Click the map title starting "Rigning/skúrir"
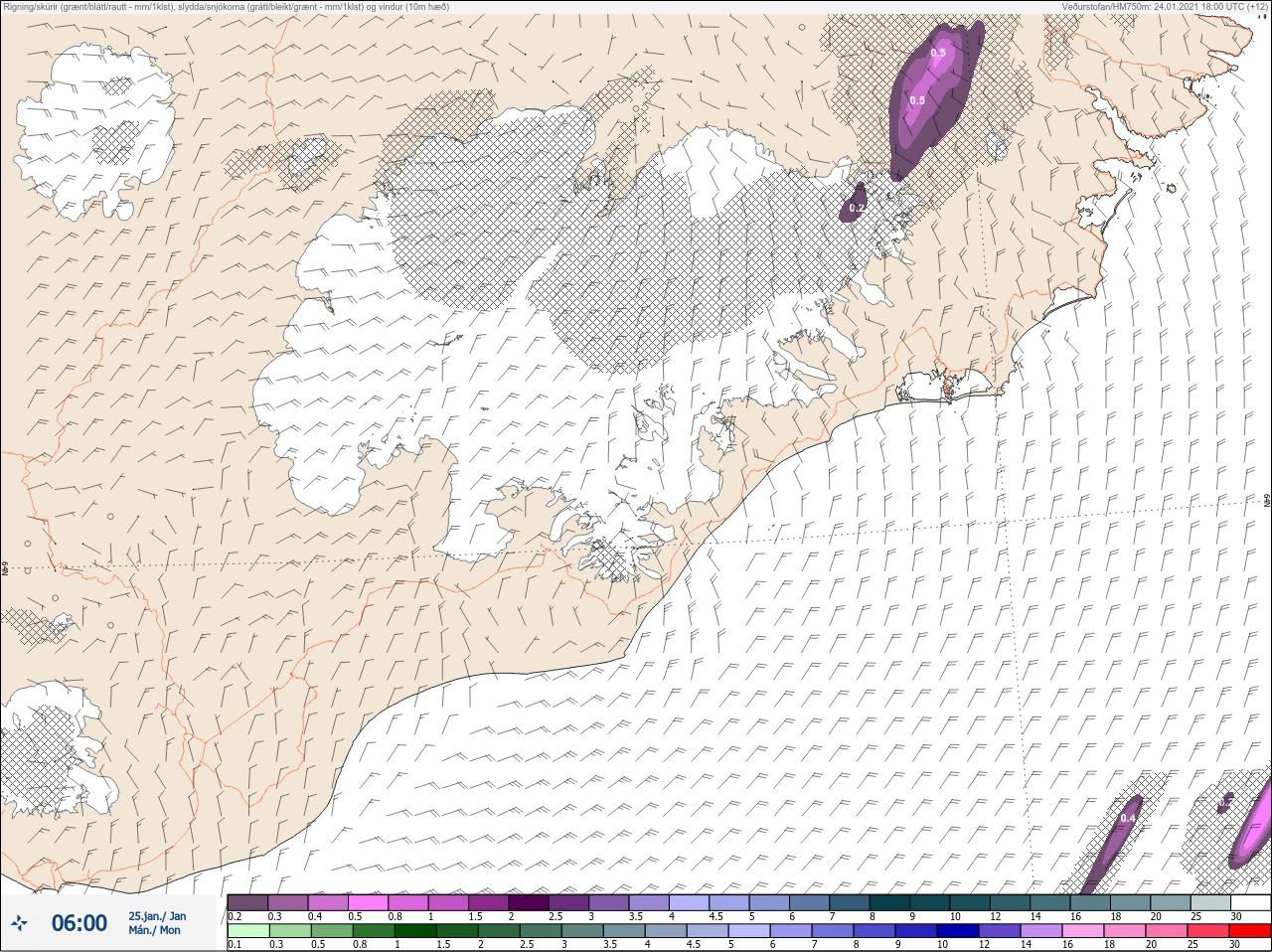This screenshot has height=952, width=1272. [227, 6]
